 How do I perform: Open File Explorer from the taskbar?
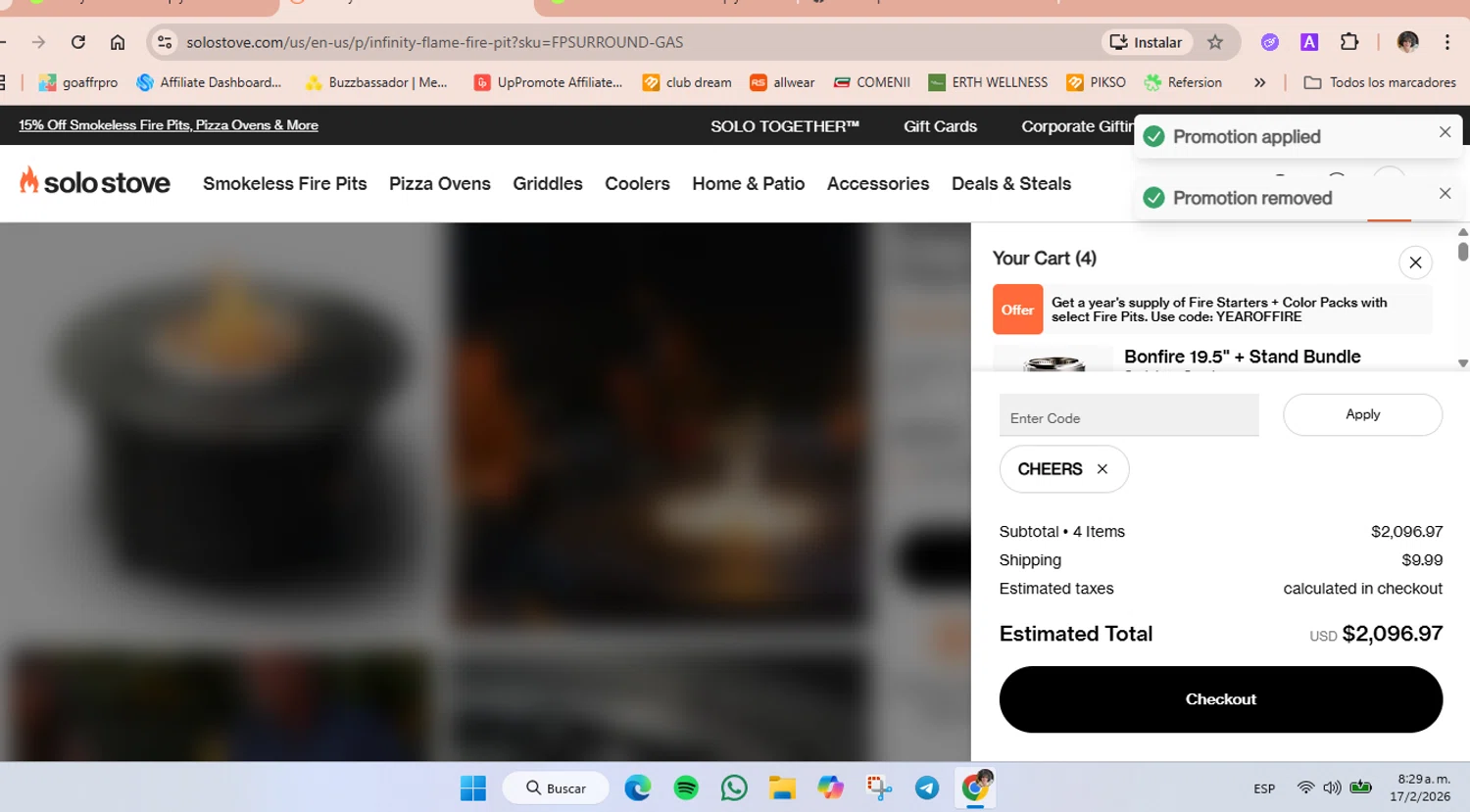click(x=782, y=788)
